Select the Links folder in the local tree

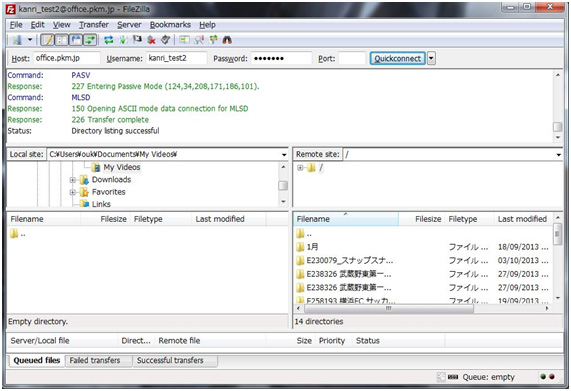click(x=101, y=204)
